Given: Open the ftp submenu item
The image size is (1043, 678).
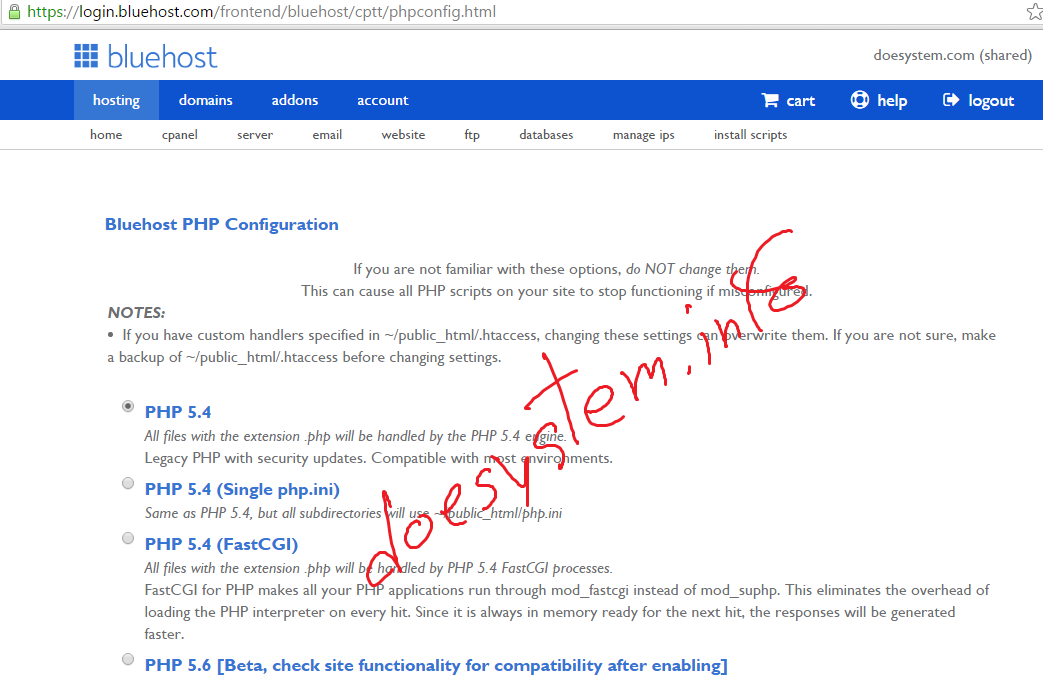Looking at the screenshot, I should (x=472, y=134).
